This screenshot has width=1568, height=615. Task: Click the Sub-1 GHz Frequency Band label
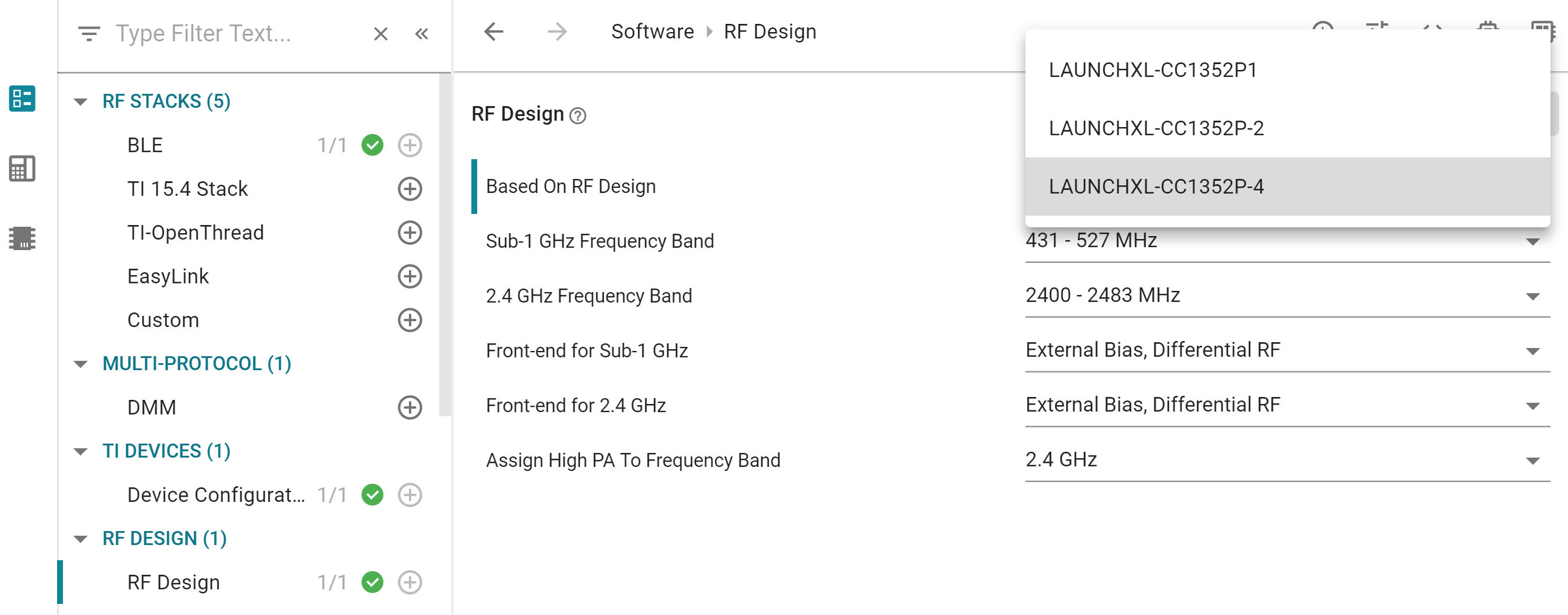click(600, 241)
